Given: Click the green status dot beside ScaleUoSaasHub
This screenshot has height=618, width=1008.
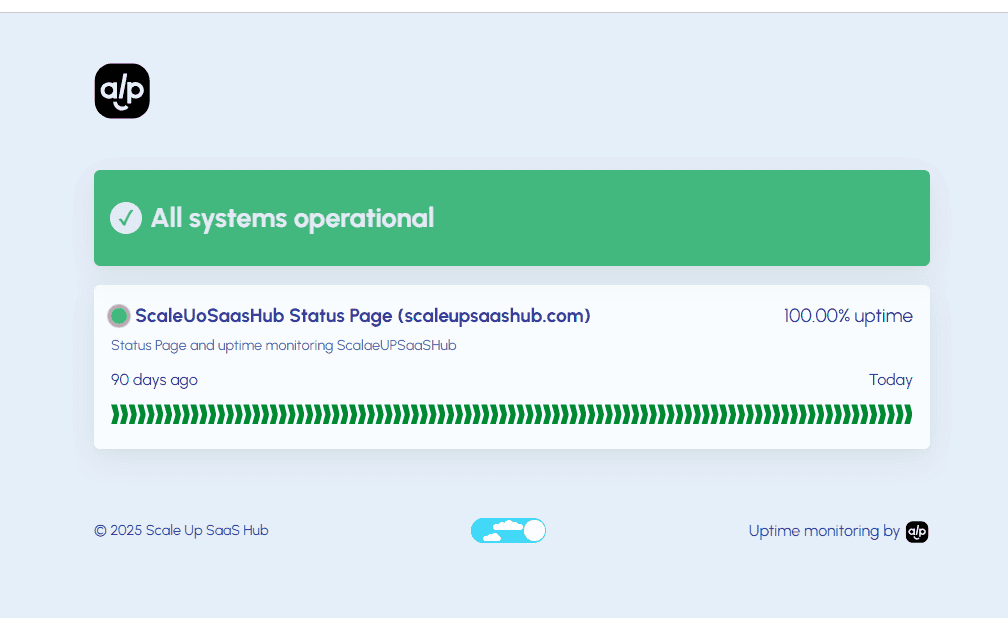Looking at the screenshot, I should (x=119, y=316).
